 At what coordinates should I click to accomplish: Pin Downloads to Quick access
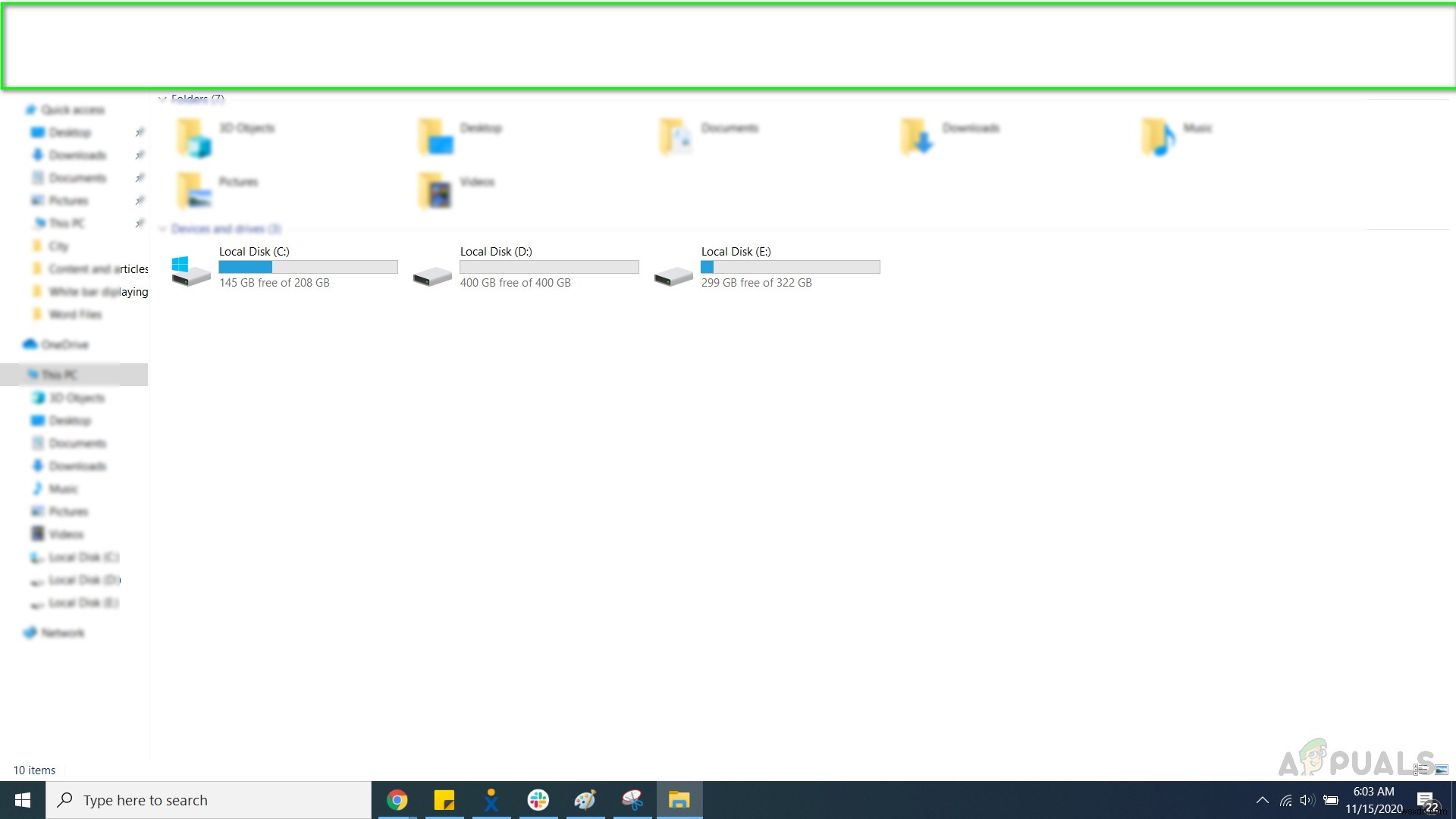tap(137, 155)
